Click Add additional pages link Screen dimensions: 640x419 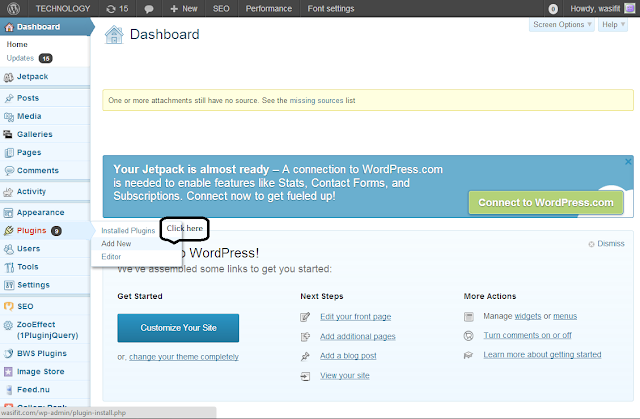[358, 337]
